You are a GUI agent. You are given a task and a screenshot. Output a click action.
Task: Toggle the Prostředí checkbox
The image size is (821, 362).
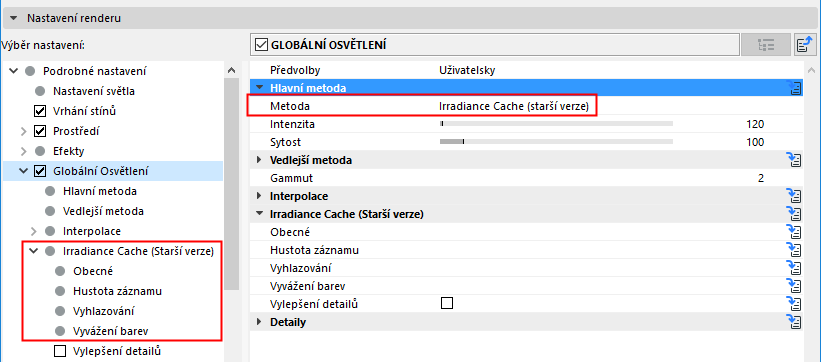point(39,131)
